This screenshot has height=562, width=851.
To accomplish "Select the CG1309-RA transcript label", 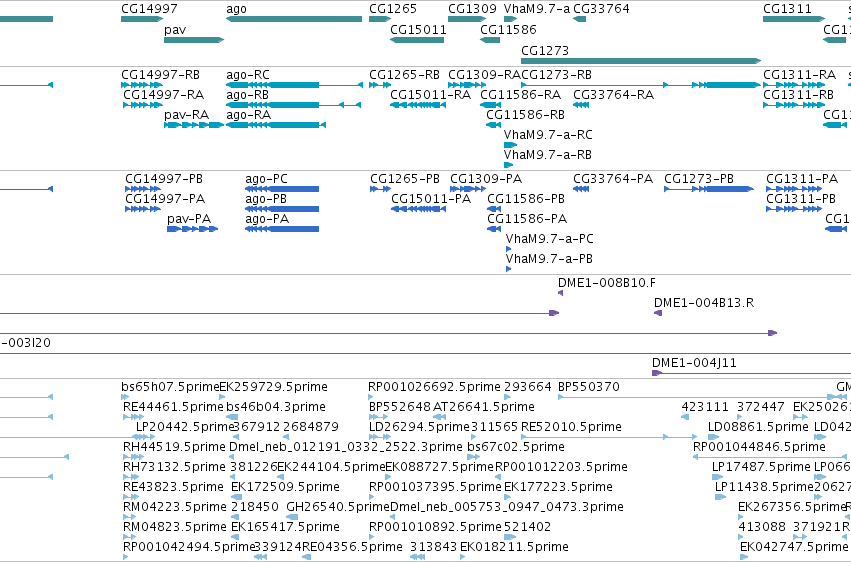I will click(x=484, y=74).
